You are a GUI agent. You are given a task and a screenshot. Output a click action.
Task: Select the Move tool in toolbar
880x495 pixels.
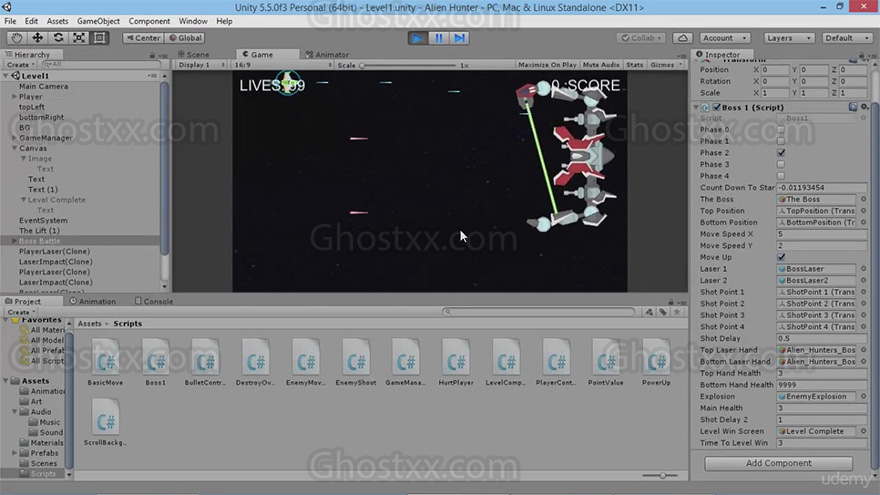(38, 38)
